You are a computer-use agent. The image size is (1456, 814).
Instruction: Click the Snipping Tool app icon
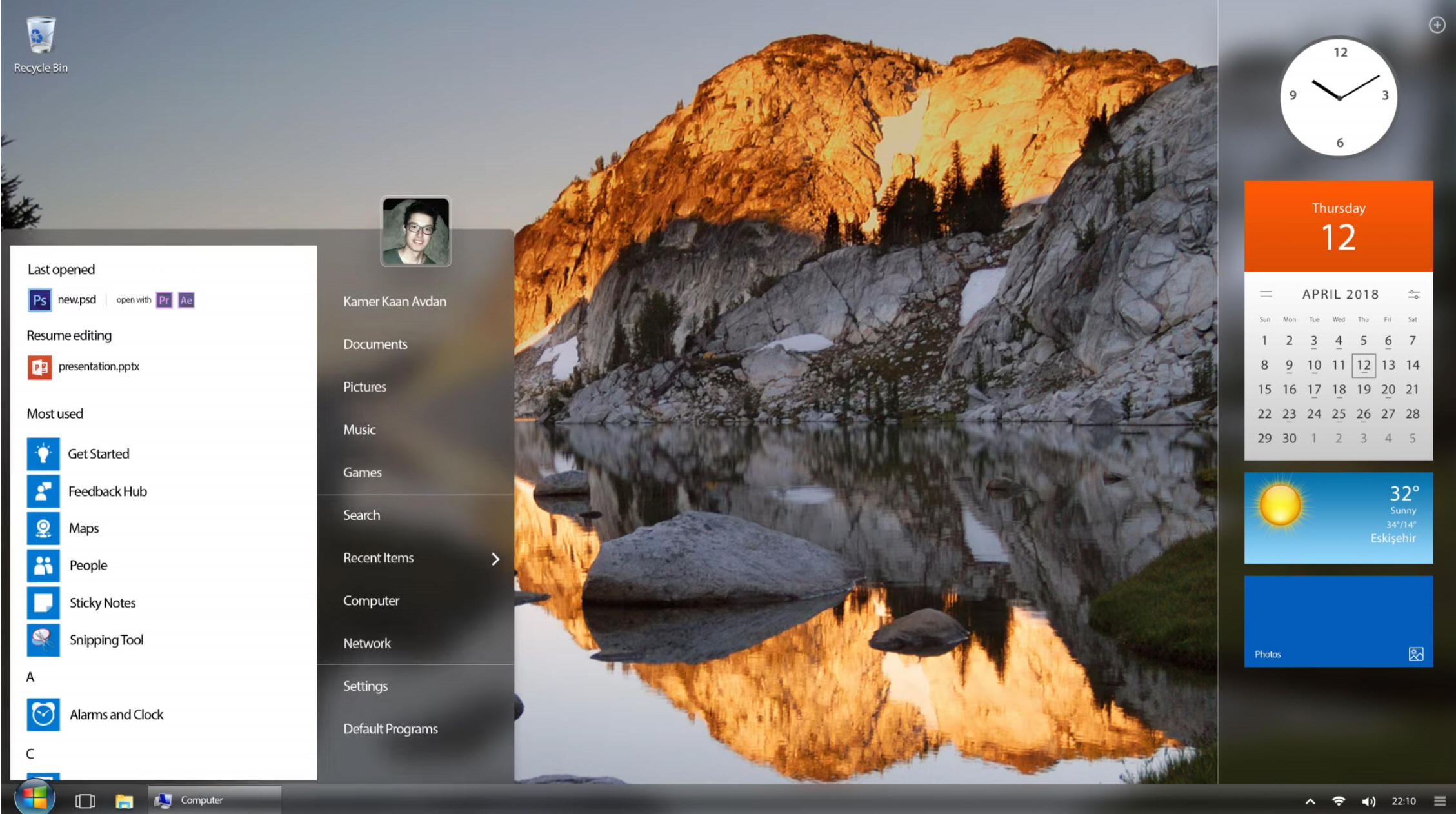(x=41, y=639)
